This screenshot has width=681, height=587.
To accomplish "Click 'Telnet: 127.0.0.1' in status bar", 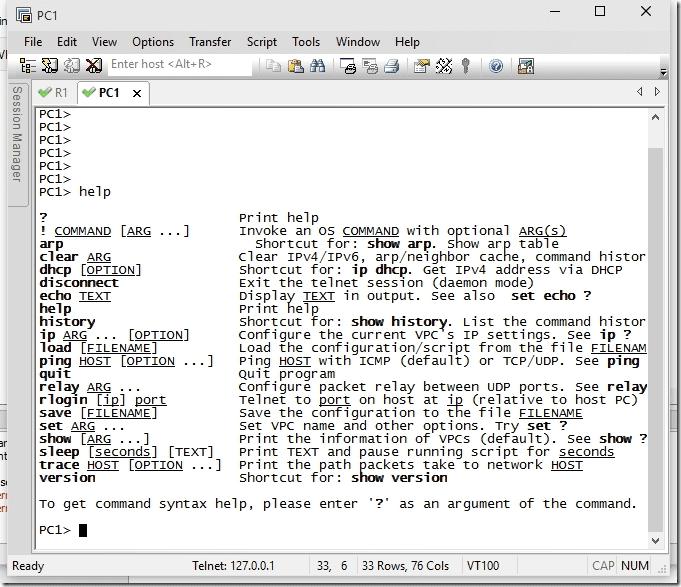I will 233,566.
